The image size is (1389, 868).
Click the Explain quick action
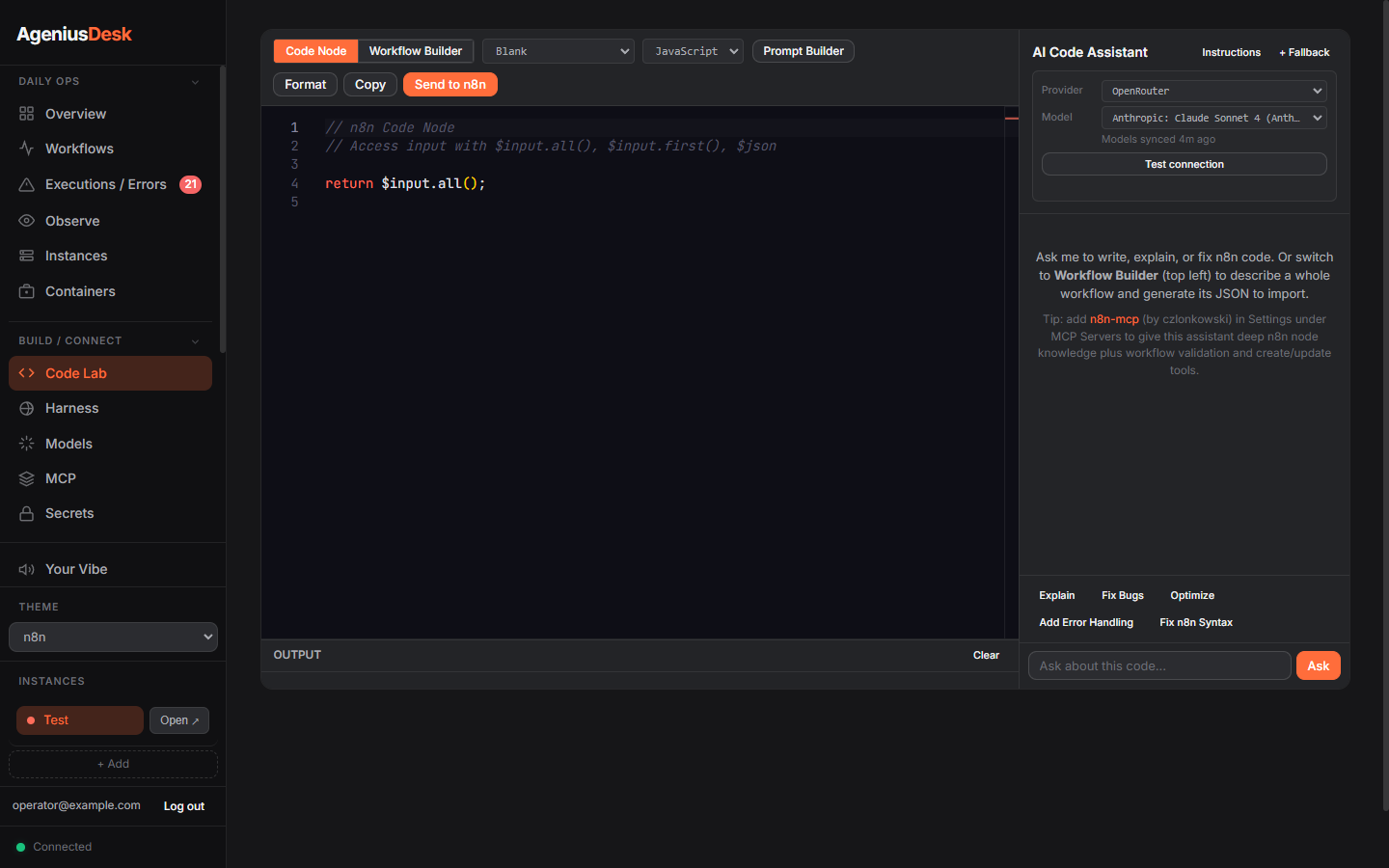click(1057, 595)
